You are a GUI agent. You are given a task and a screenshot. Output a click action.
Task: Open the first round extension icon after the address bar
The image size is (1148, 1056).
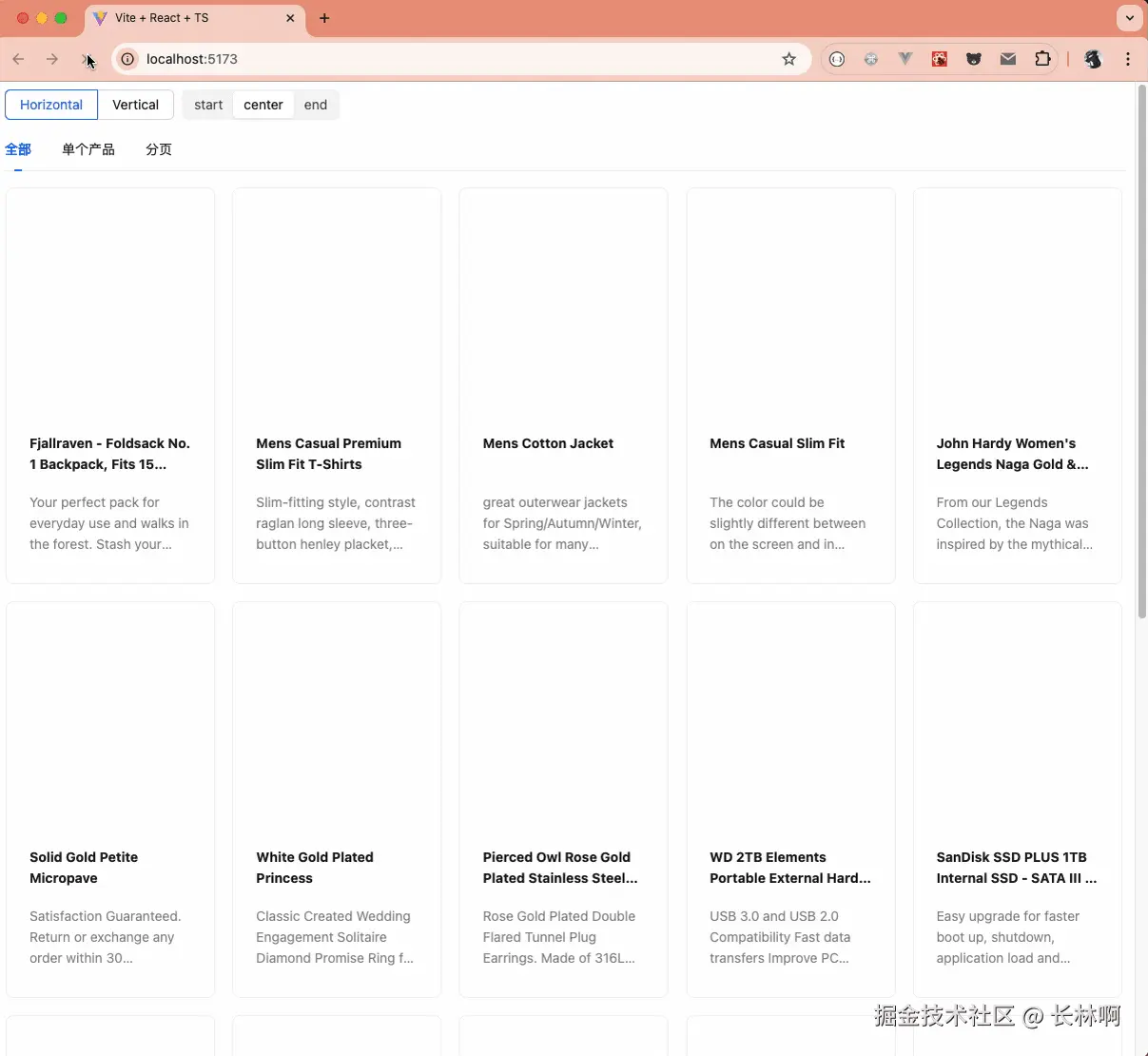tap(837, 59)
